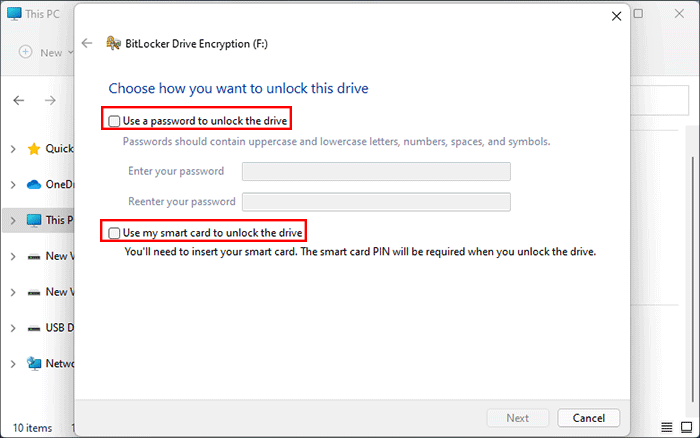Expand the This PC tree node
Viewport: 700px width, 438px height.
click(12, 220)
